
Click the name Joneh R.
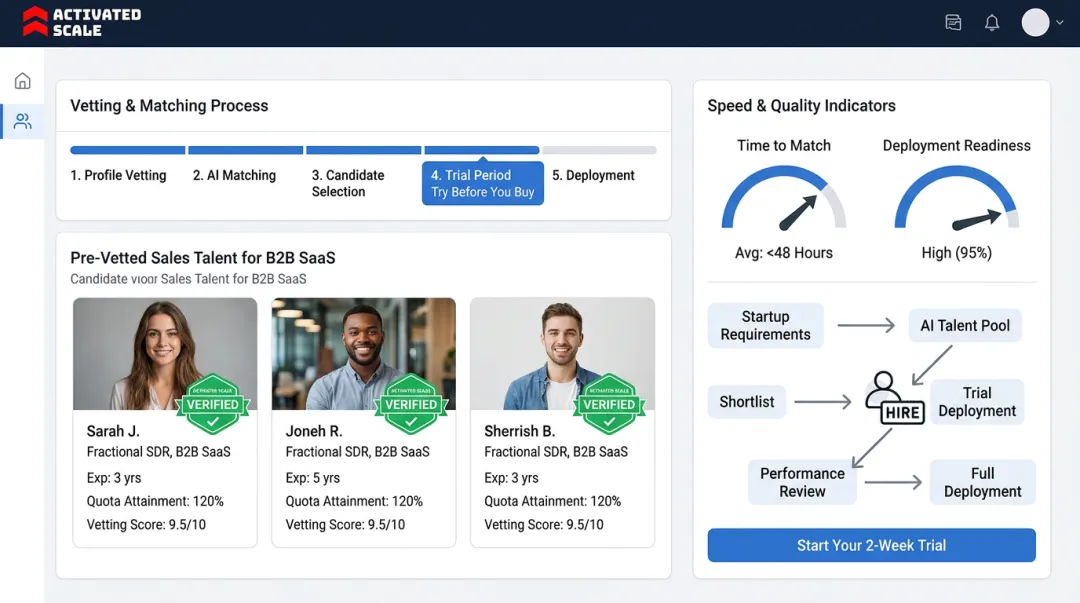point(314,431)
